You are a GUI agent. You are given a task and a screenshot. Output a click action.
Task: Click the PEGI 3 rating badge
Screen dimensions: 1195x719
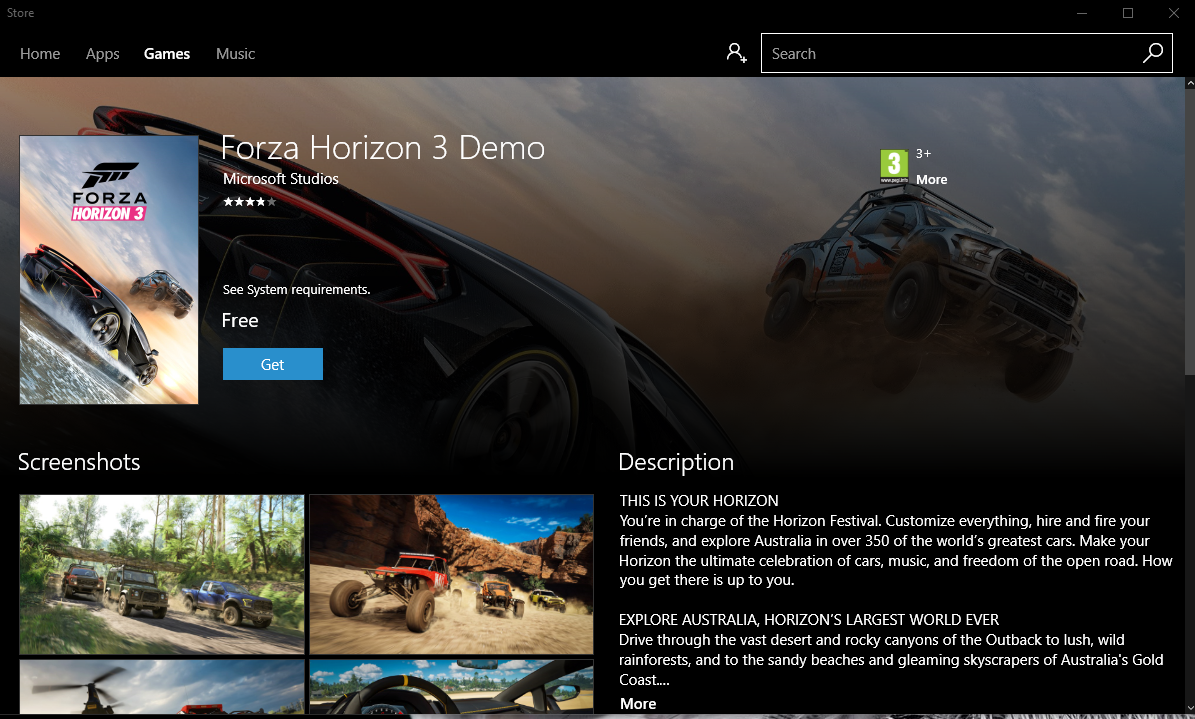(x=894, y=165)
